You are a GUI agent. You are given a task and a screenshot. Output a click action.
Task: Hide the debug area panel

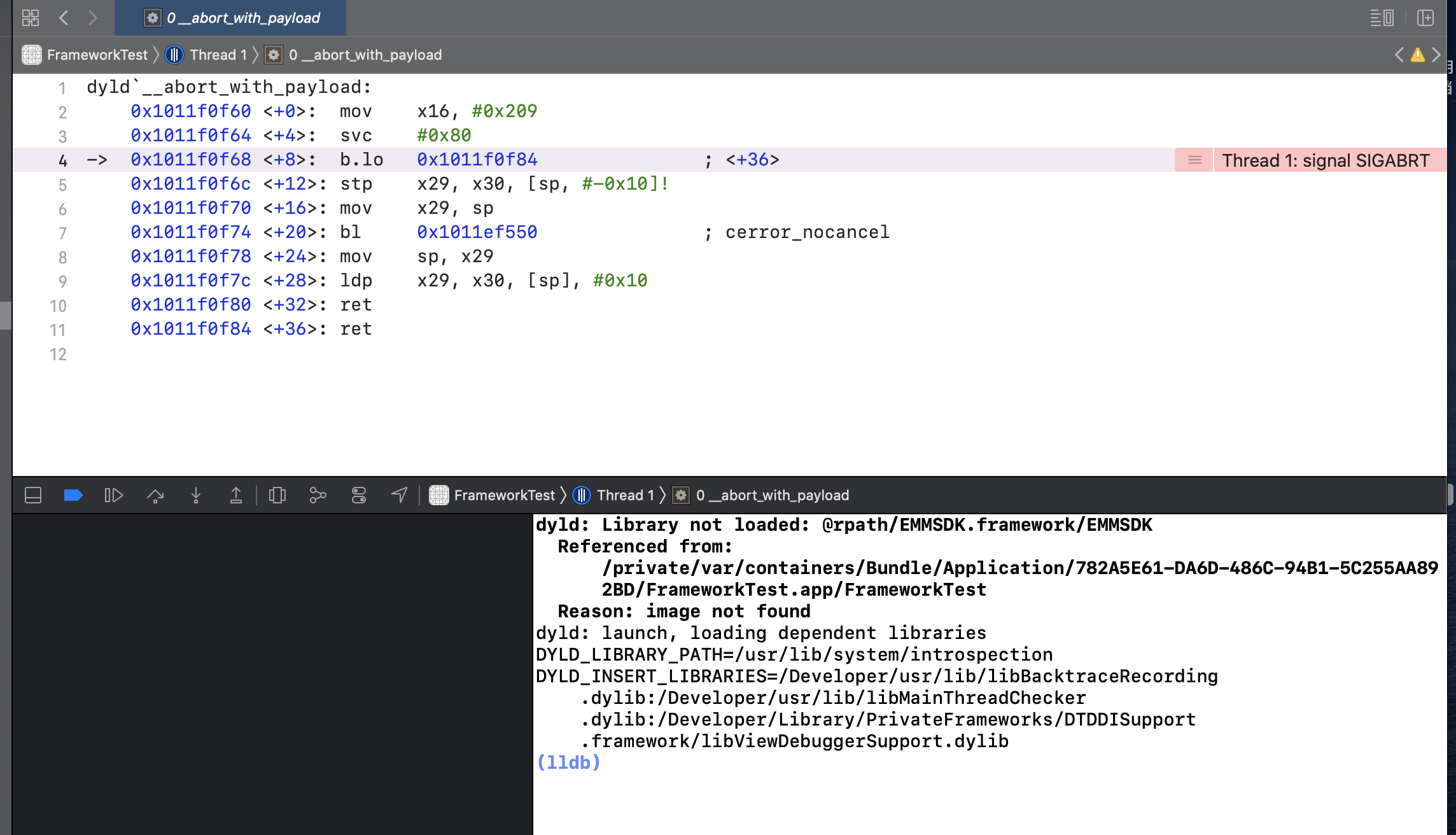(33, 495)
